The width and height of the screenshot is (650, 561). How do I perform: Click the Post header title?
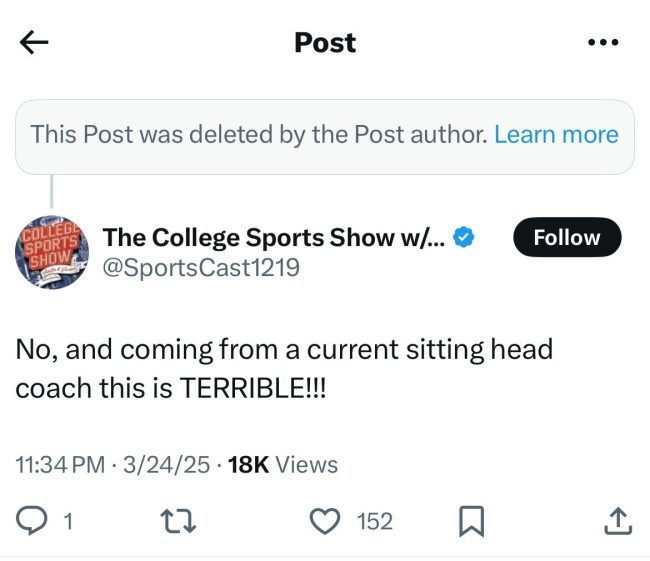325,43
